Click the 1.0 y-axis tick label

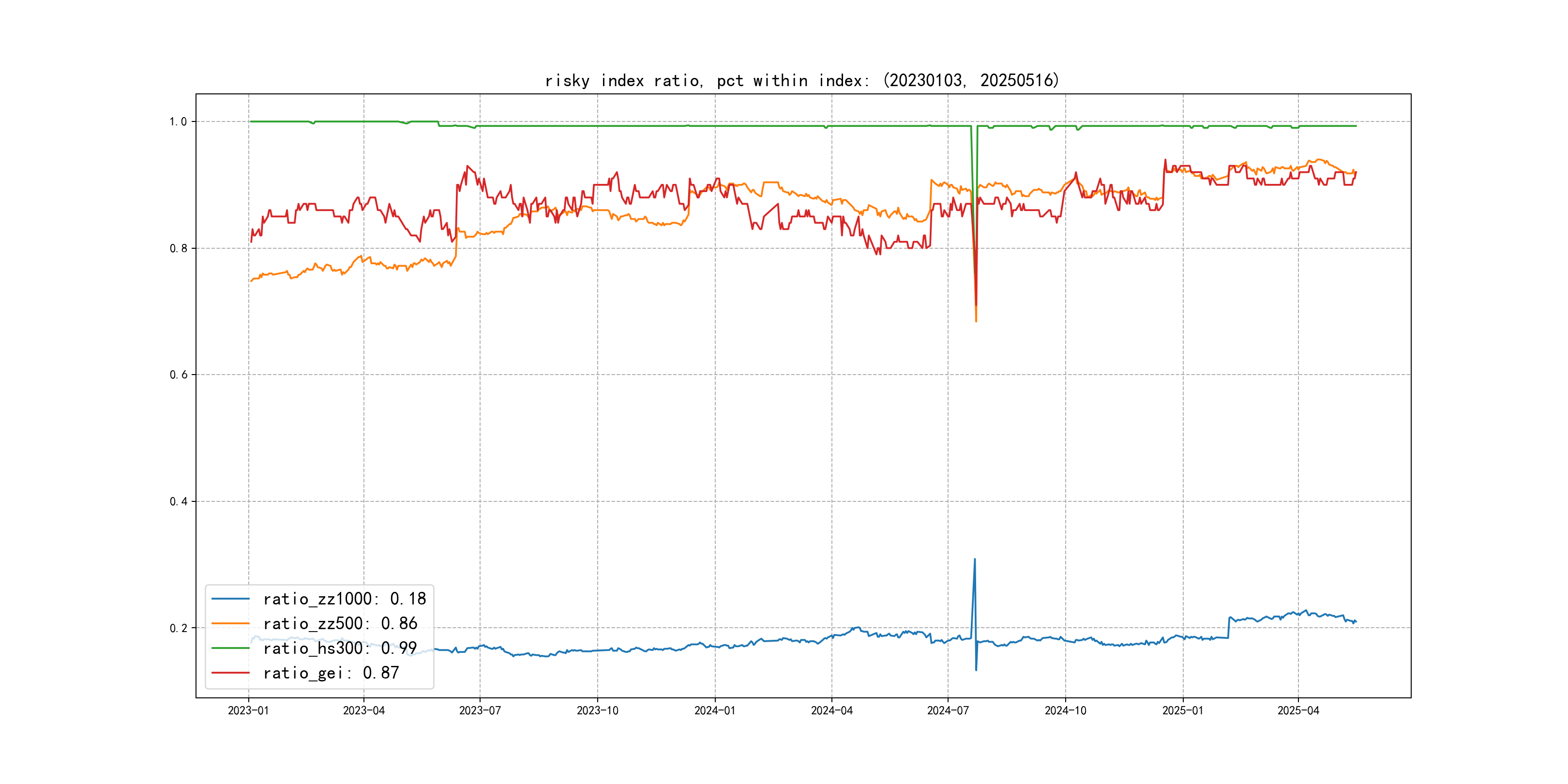click(x=178, y=122)
